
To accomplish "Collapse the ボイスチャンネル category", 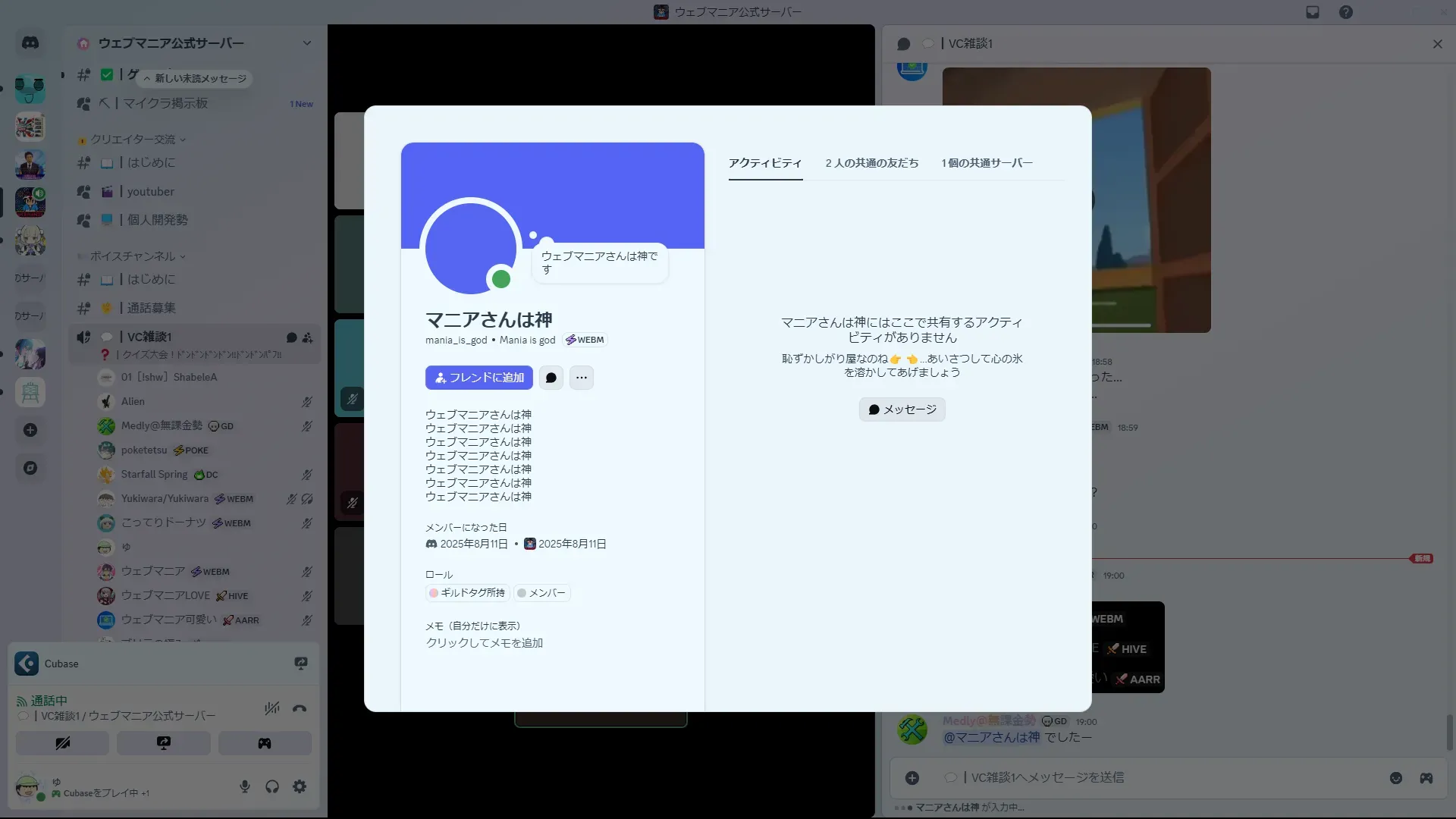I will click(x=133, y=256).
